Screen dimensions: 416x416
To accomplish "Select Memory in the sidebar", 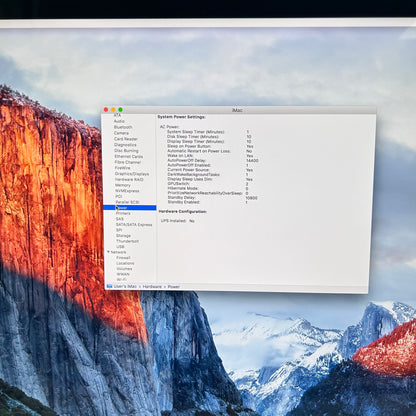I will pos(123,185).
